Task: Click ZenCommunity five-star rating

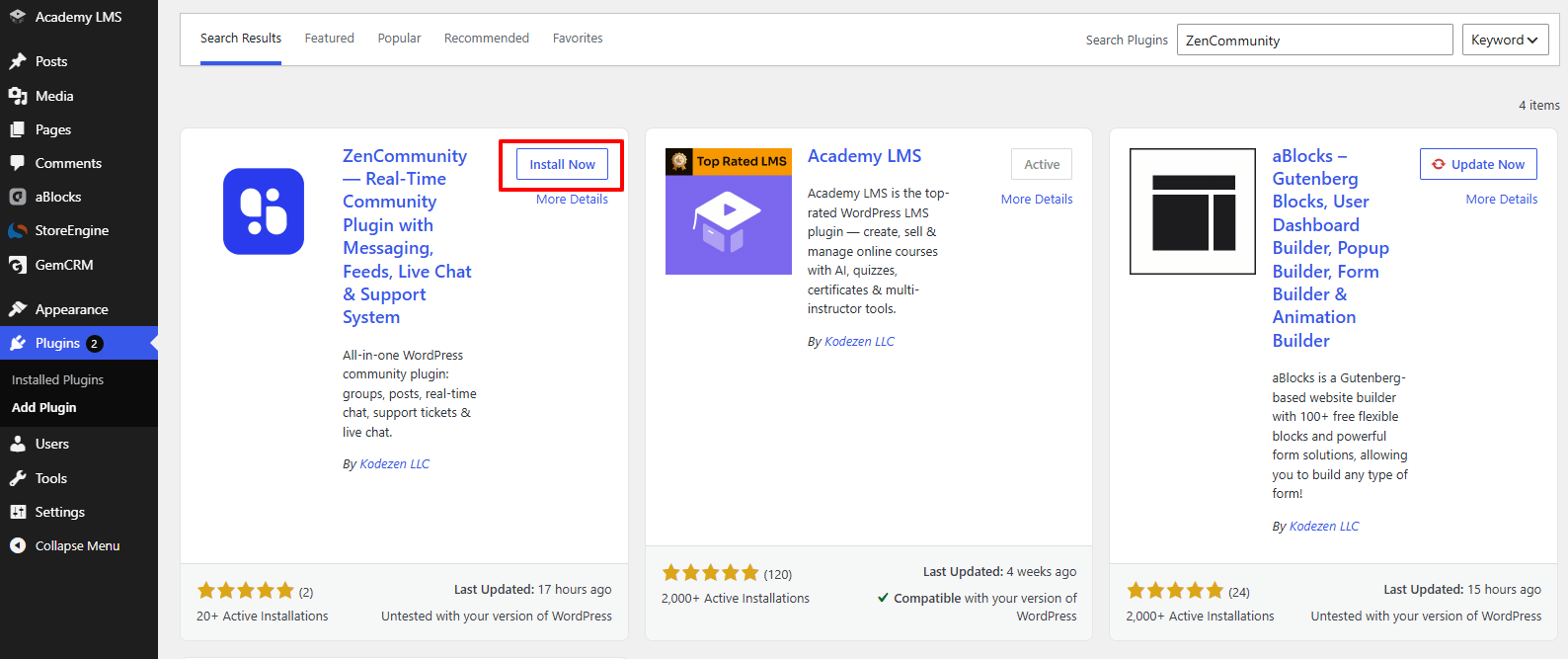Action: (246, 591)
